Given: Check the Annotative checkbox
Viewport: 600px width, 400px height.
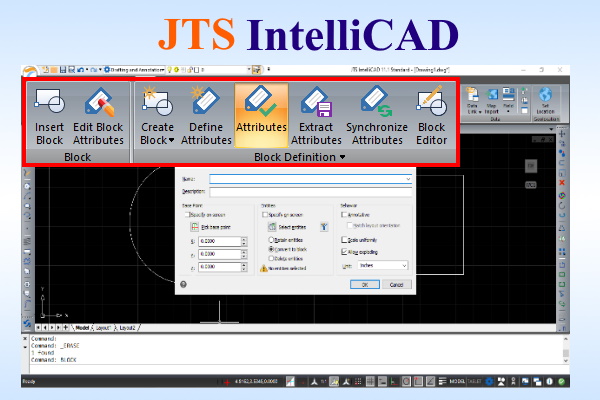Looking at the screenshot, I should point(344,215).
